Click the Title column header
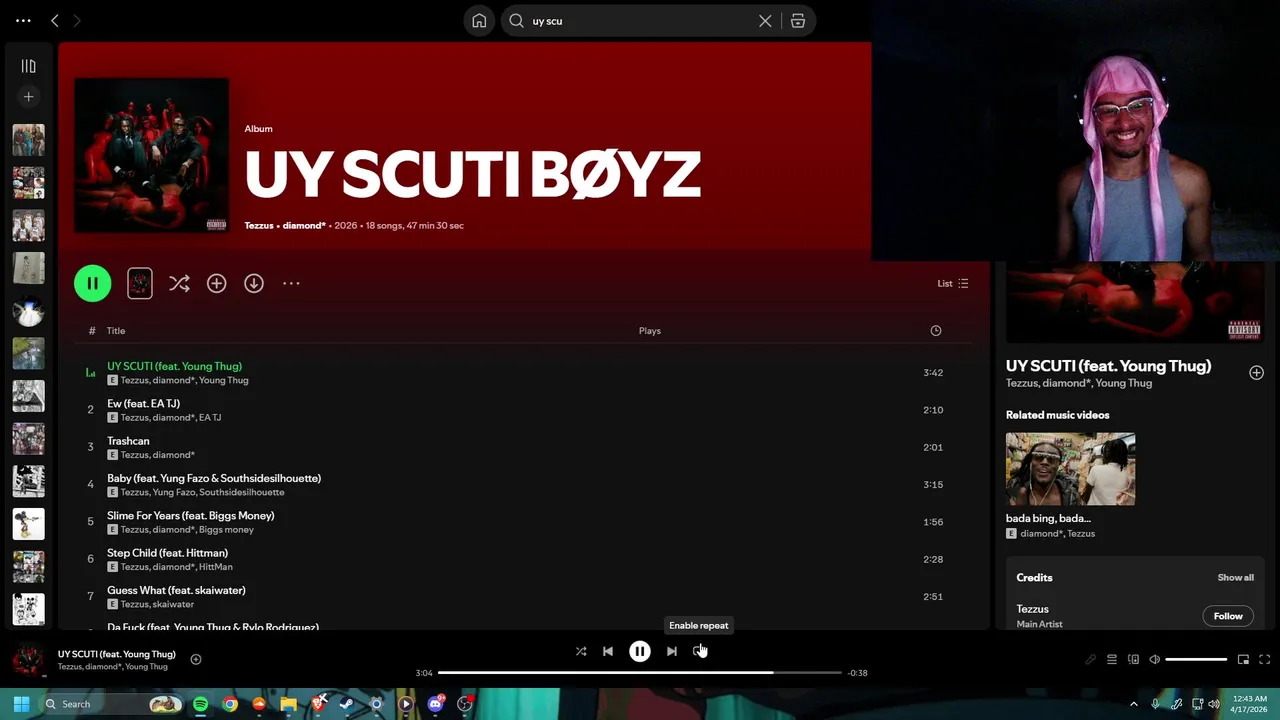The width and height of the screenshot is (1280, 720). pyautogui.click(x=116, y=331)
